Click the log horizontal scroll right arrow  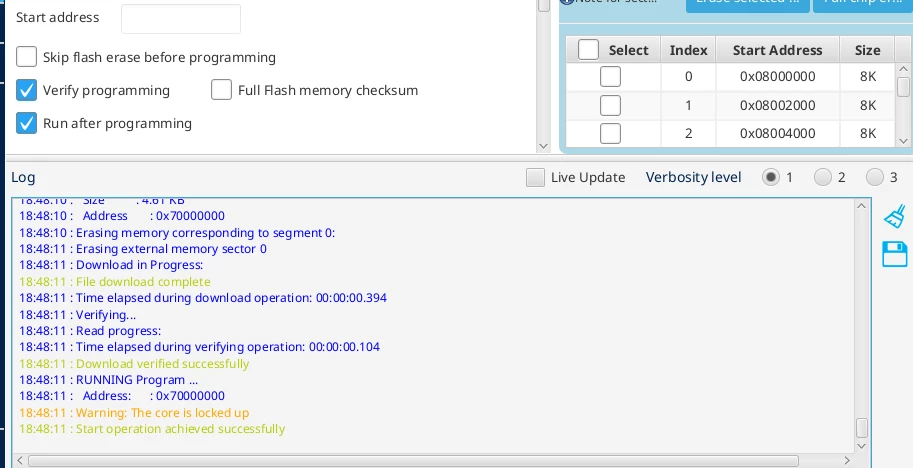click(x=847, y=460)
